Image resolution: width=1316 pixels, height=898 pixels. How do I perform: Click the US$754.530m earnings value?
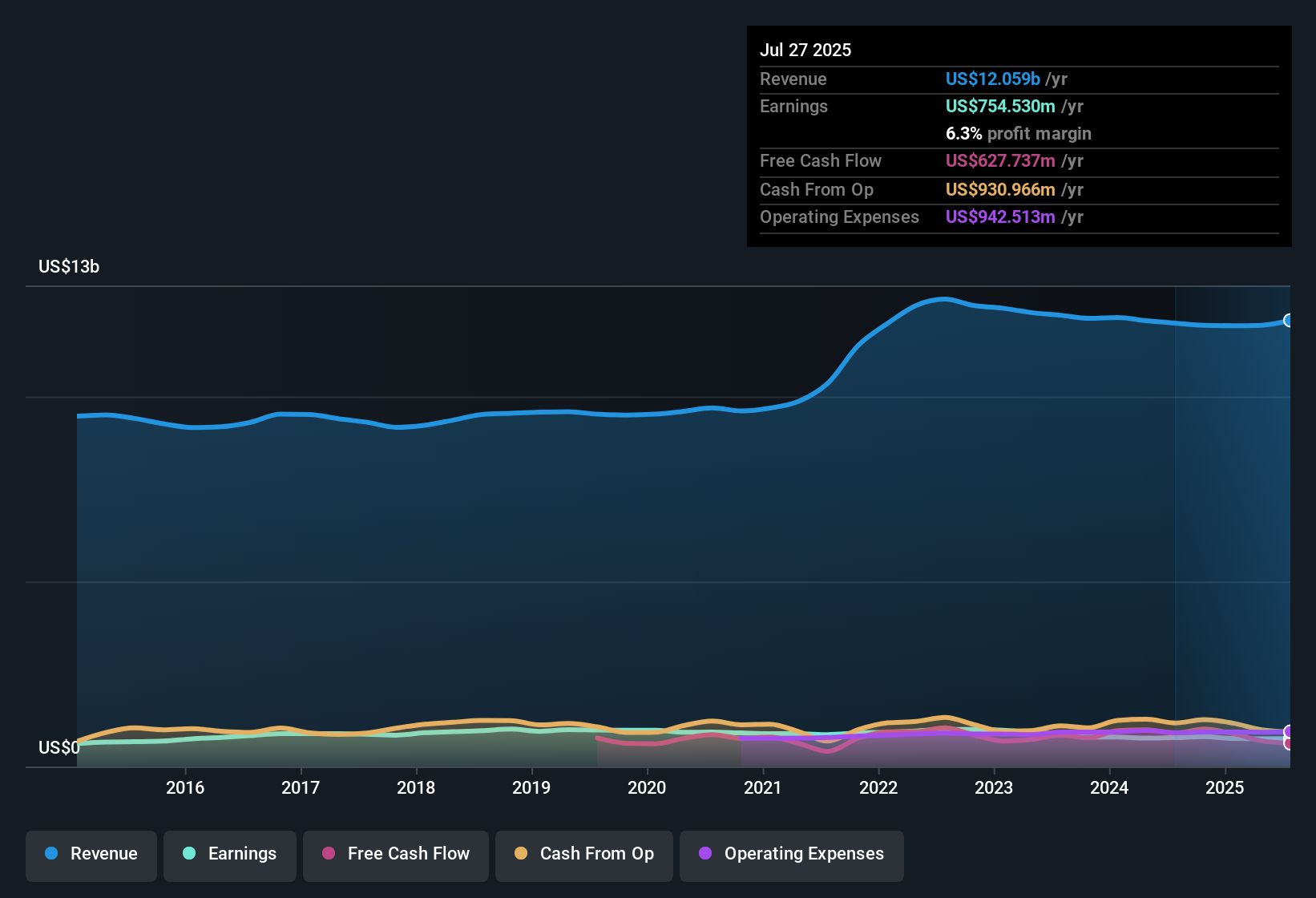[x=1000, y=106]
